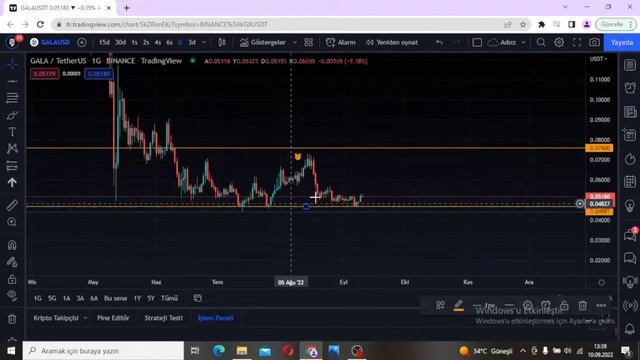This screenshot has width=640, height=360.
Task: Open the calendar panel on right sidebar
Action: [x=630, y=182]
